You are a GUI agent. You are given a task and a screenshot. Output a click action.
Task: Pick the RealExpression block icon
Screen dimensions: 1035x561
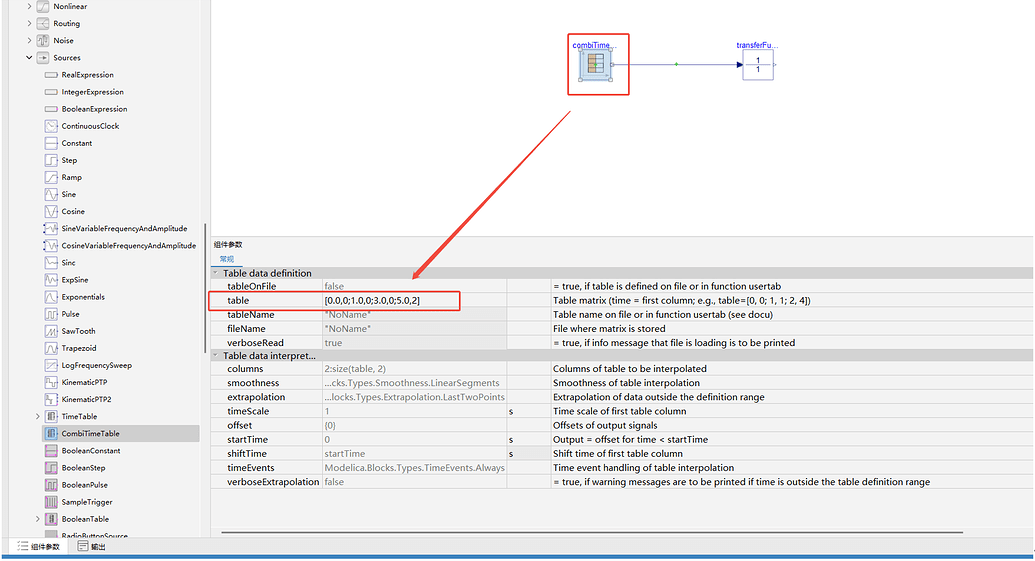coord(51,75)
